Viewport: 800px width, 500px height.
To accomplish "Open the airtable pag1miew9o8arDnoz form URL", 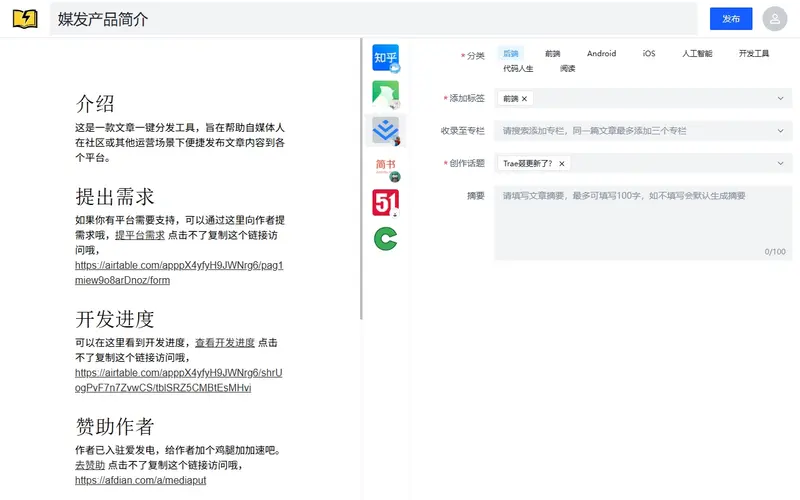I will (179, 273).
